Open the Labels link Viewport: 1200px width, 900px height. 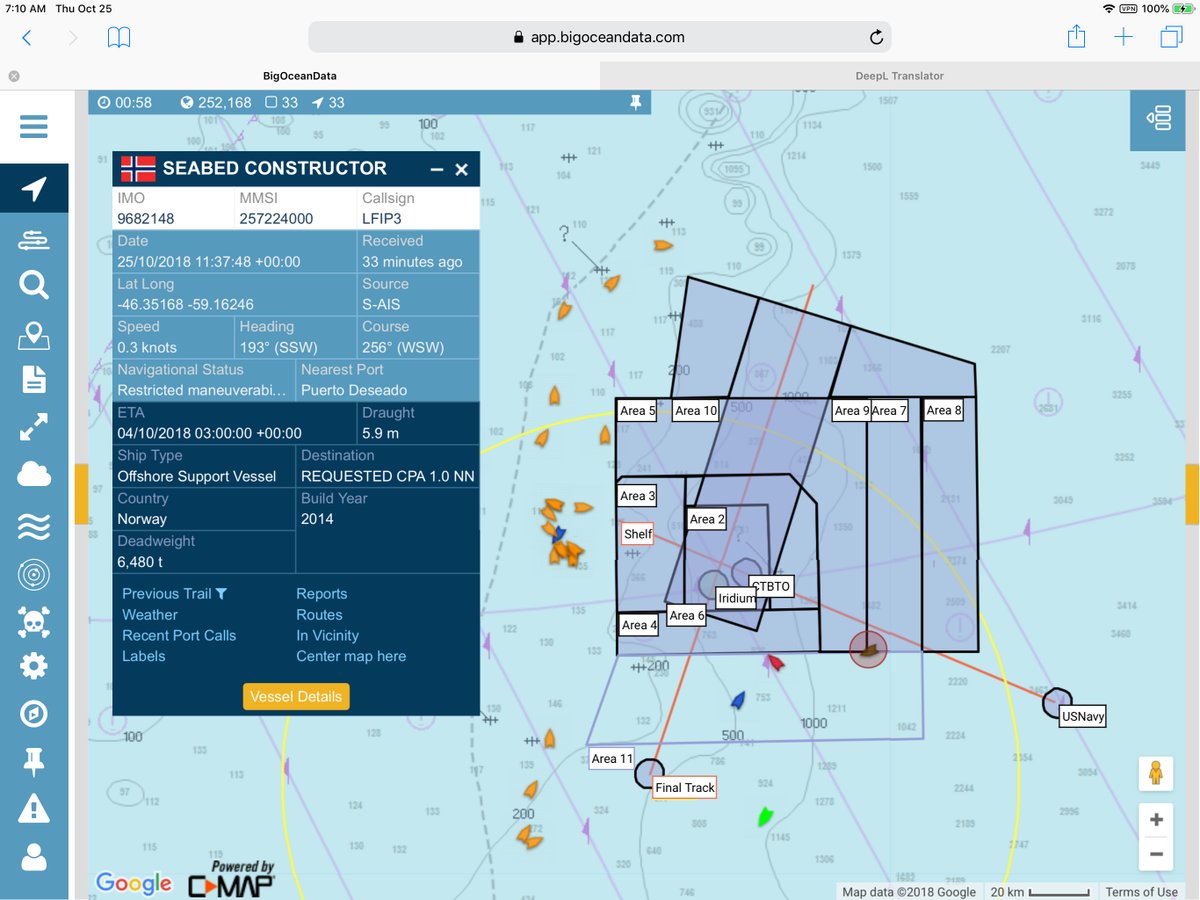click(144, 657)
